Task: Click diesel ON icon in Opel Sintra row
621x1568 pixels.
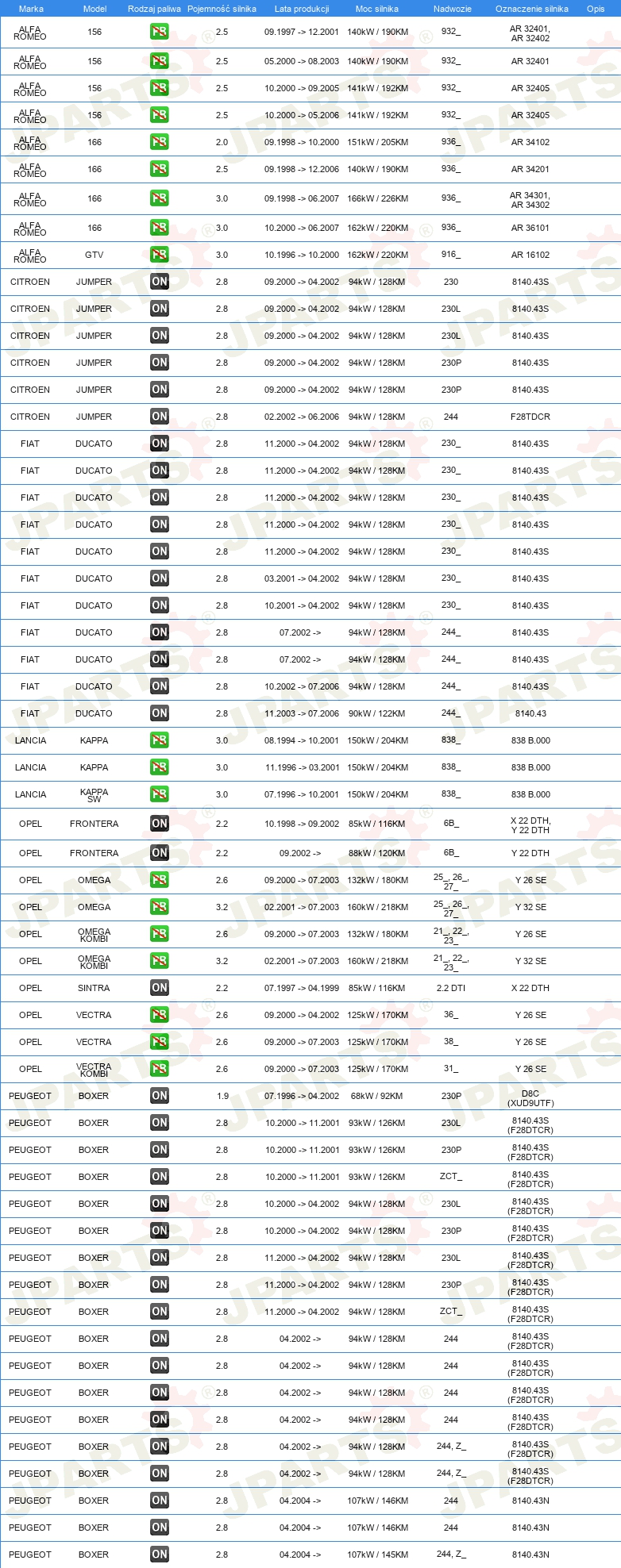Action: [160, 988]
